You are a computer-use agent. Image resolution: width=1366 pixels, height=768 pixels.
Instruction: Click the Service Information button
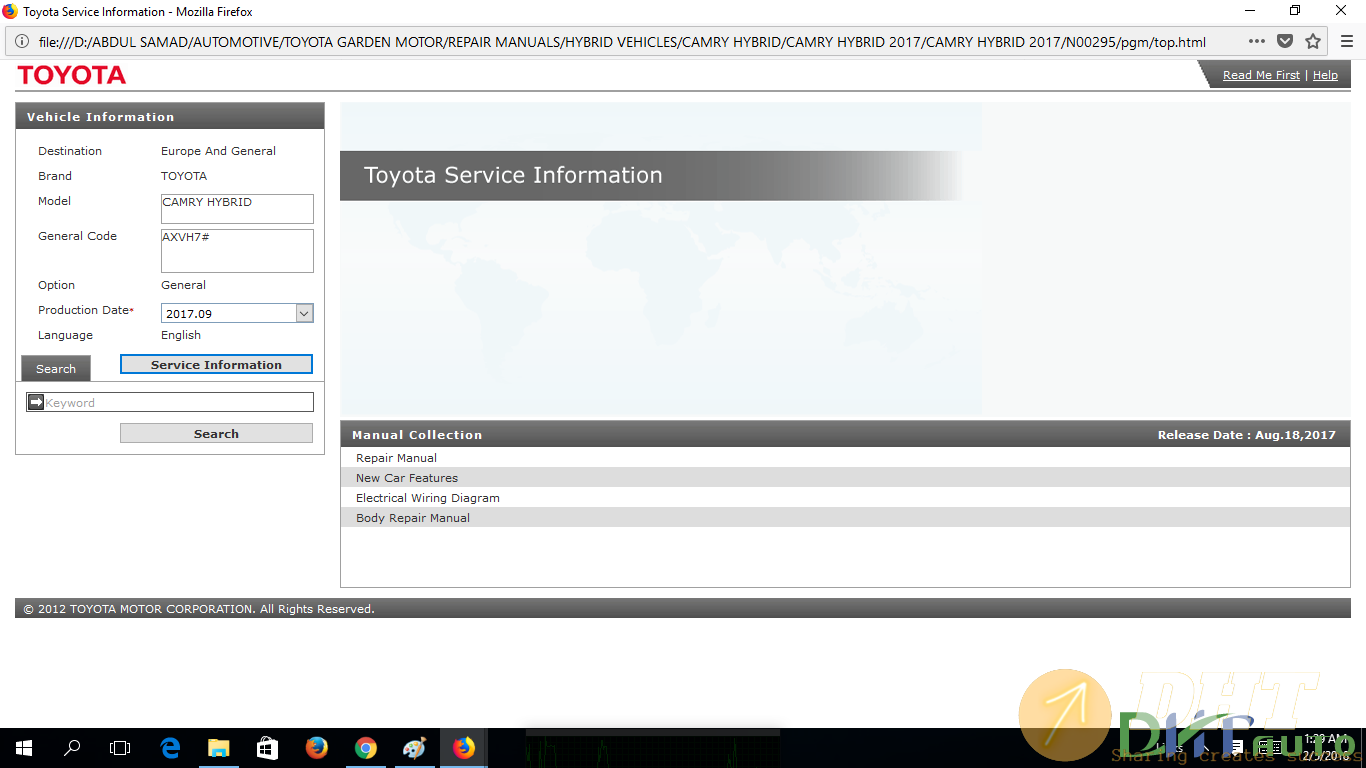tap(216, 365)
